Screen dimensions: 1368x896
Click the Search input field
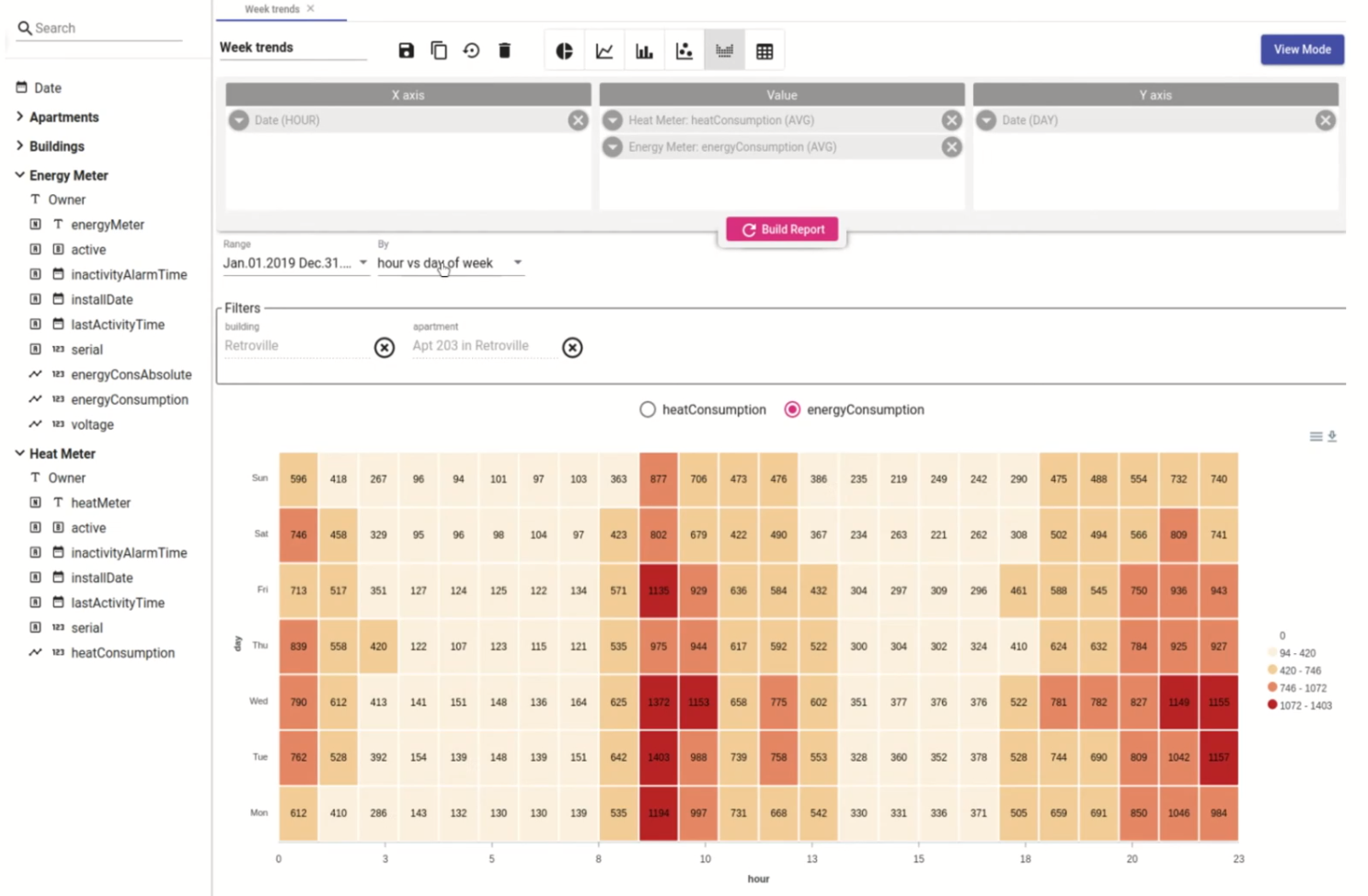tap(106, 29)
